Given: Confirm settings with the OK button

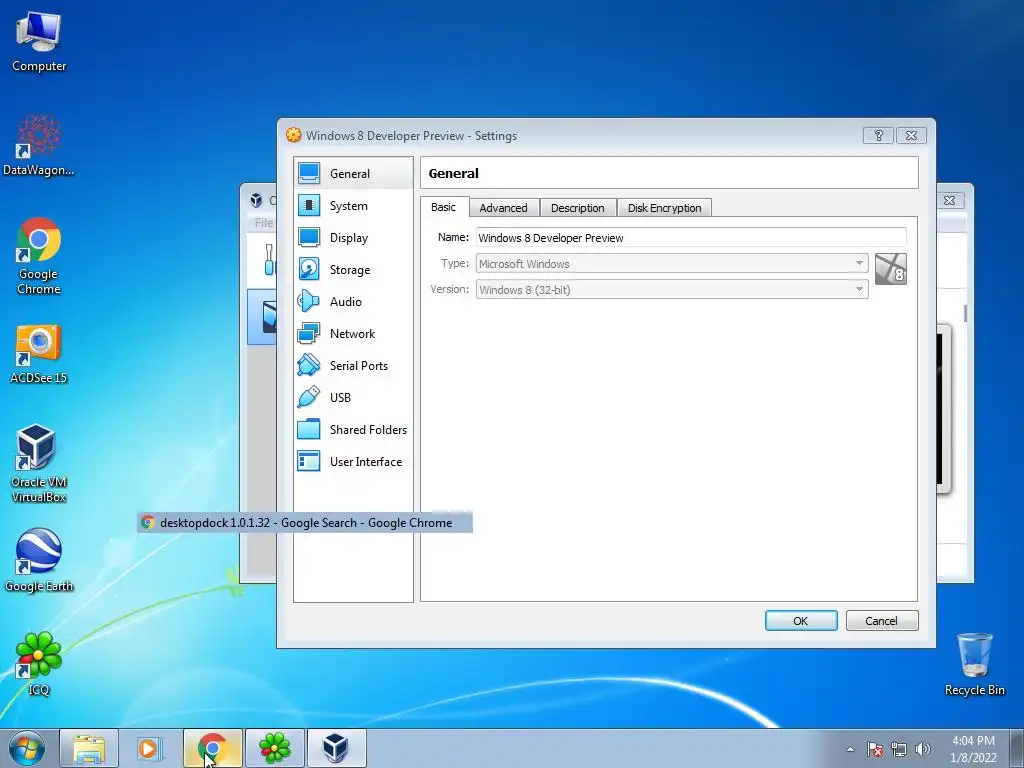Looking at the screenshot, I should click(x=801, y=620).
